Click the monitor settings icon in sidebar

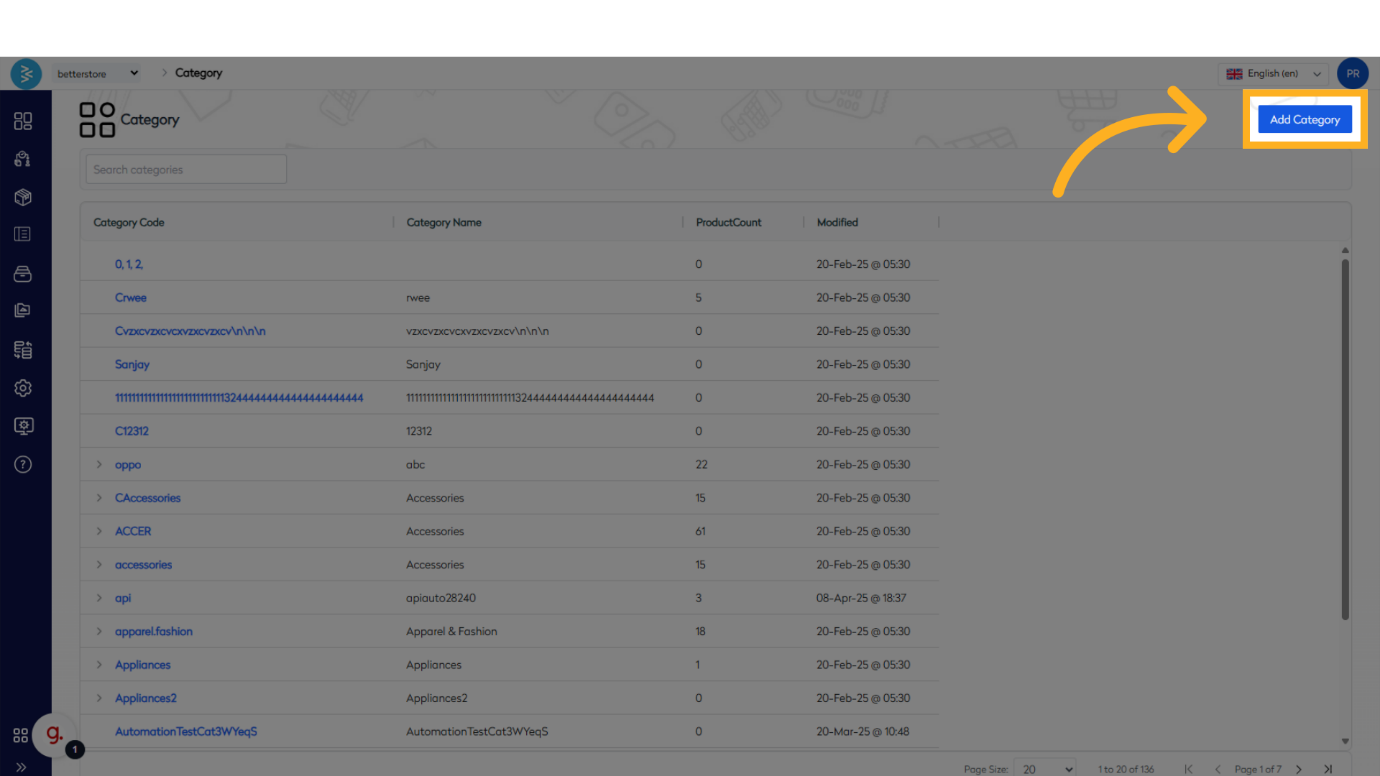(23, 426)
